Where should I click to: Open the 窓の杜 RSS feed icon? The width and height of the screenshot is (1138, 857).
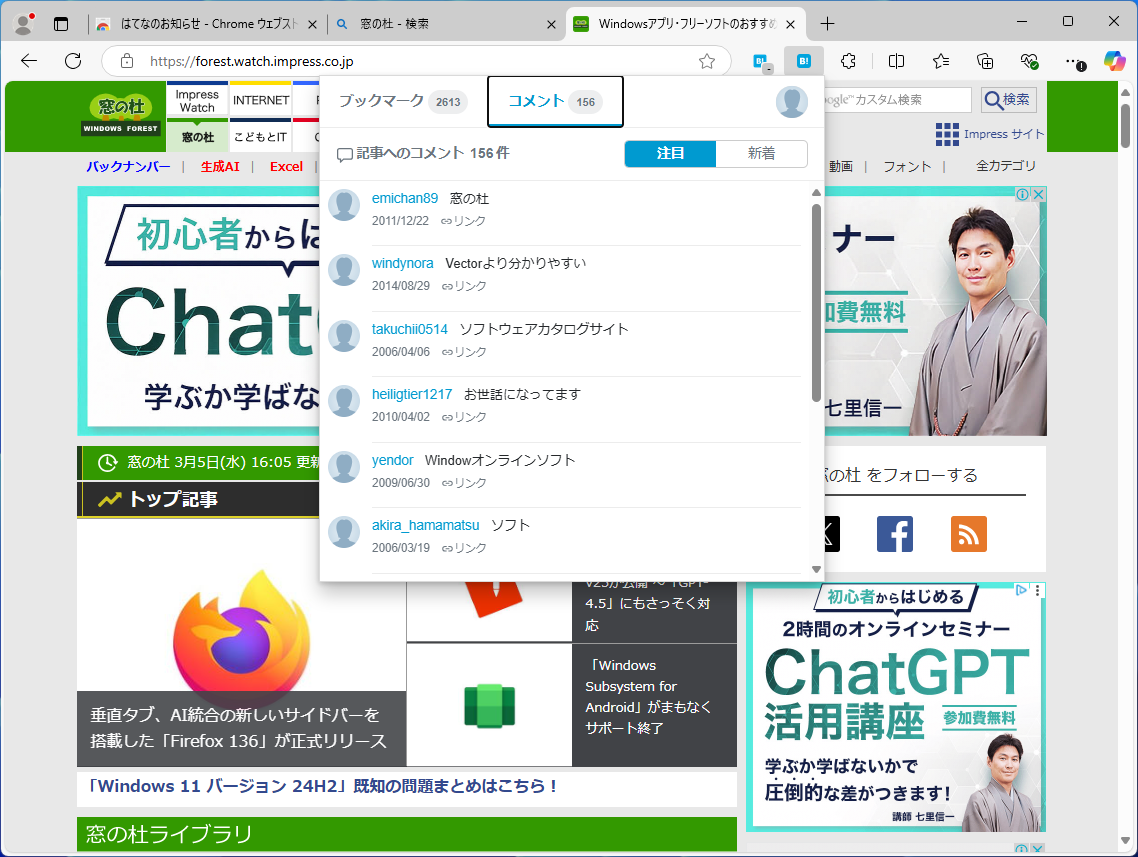[968, 534]
